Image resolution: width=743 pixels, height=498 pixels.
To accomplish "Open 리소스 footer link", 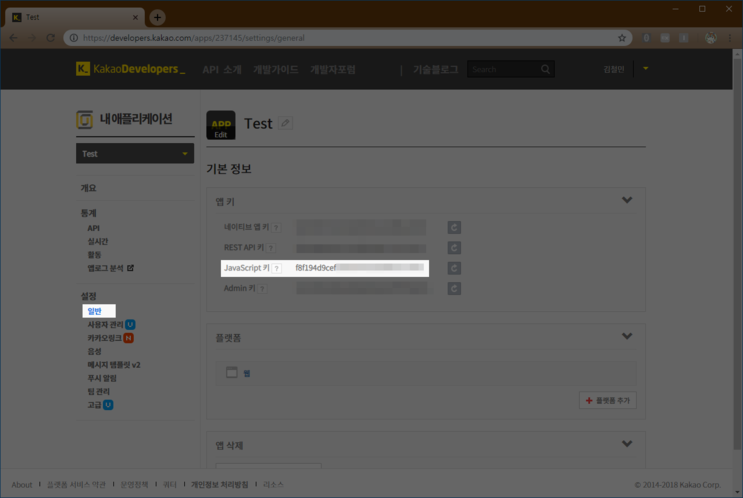I will pyautogui.click(x=273, y=485).
